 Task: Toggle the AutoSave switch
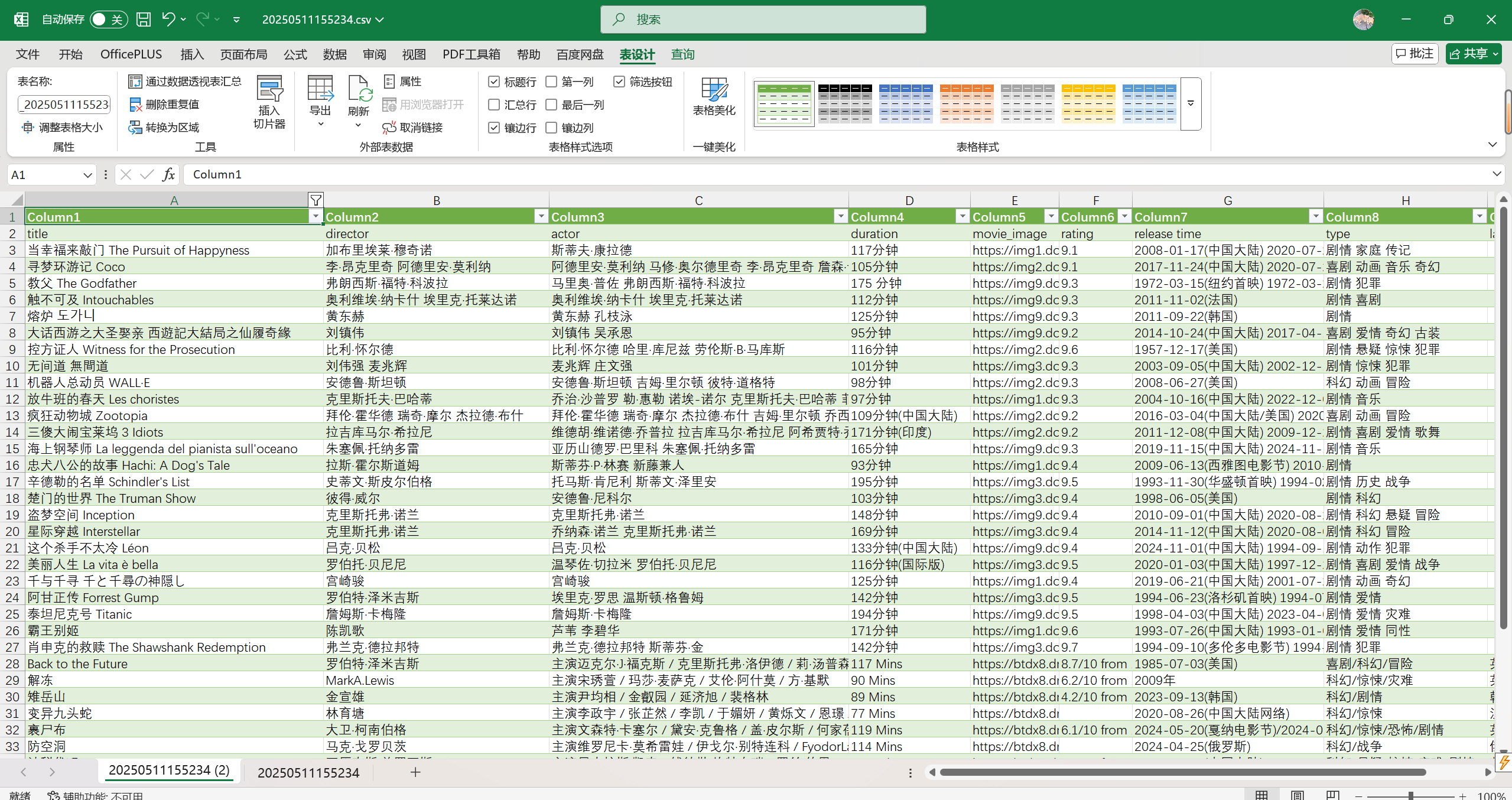pyautogui.click(x=108, y=19)
